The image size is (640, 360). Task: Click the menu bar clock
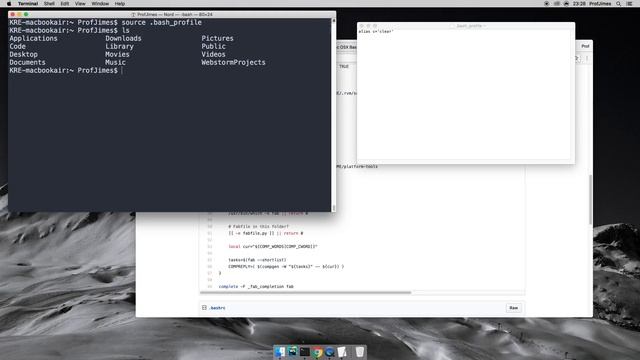[579, 3]
